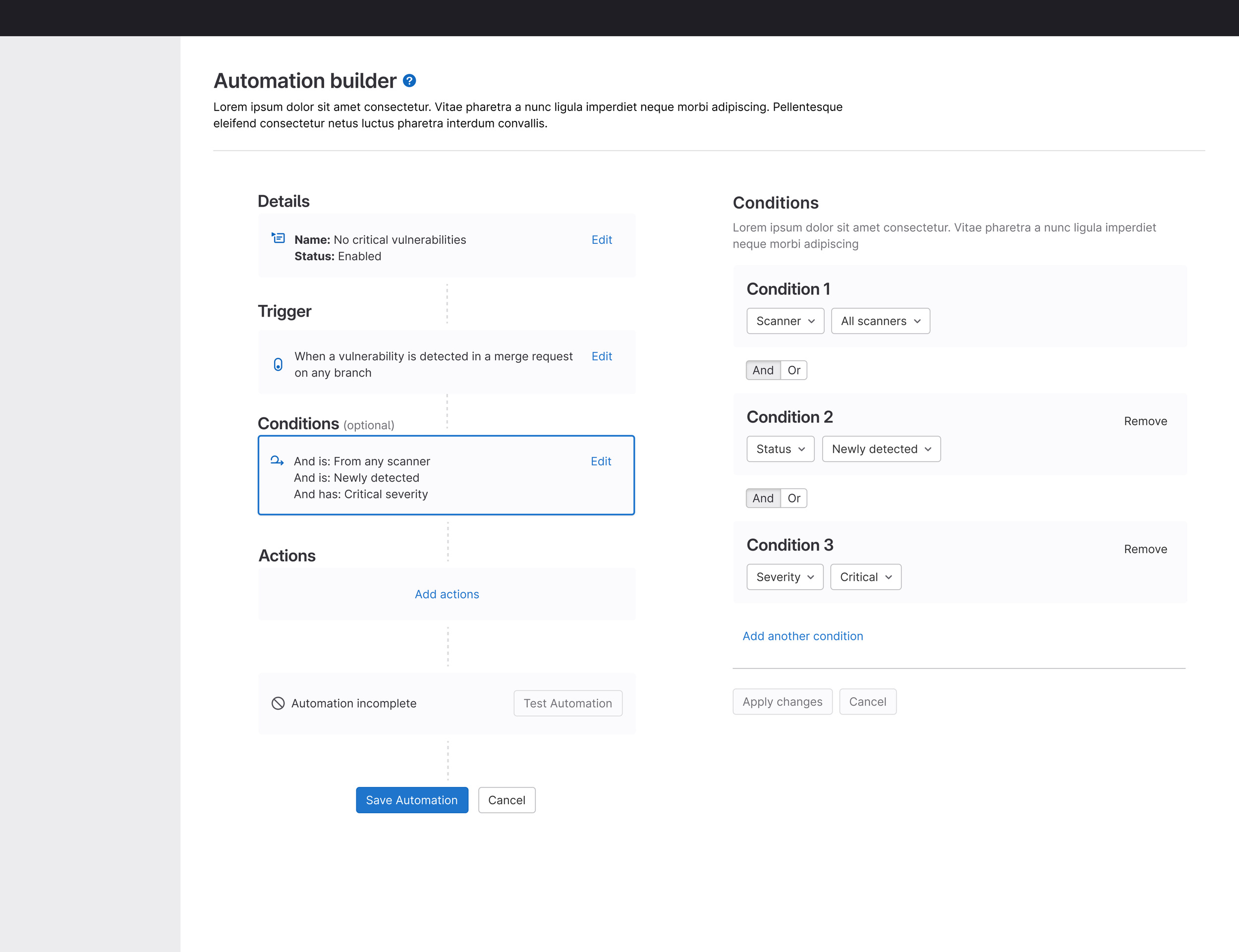The height and width of the screenshot is (952, 1239).
Task: Edit the Conditions section
Action: coord(601,461)
